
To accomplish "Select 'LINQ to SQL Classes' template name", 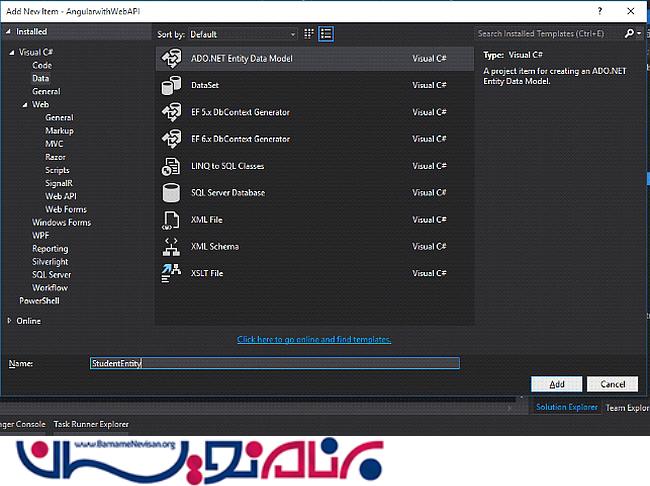I will [227, 166].
